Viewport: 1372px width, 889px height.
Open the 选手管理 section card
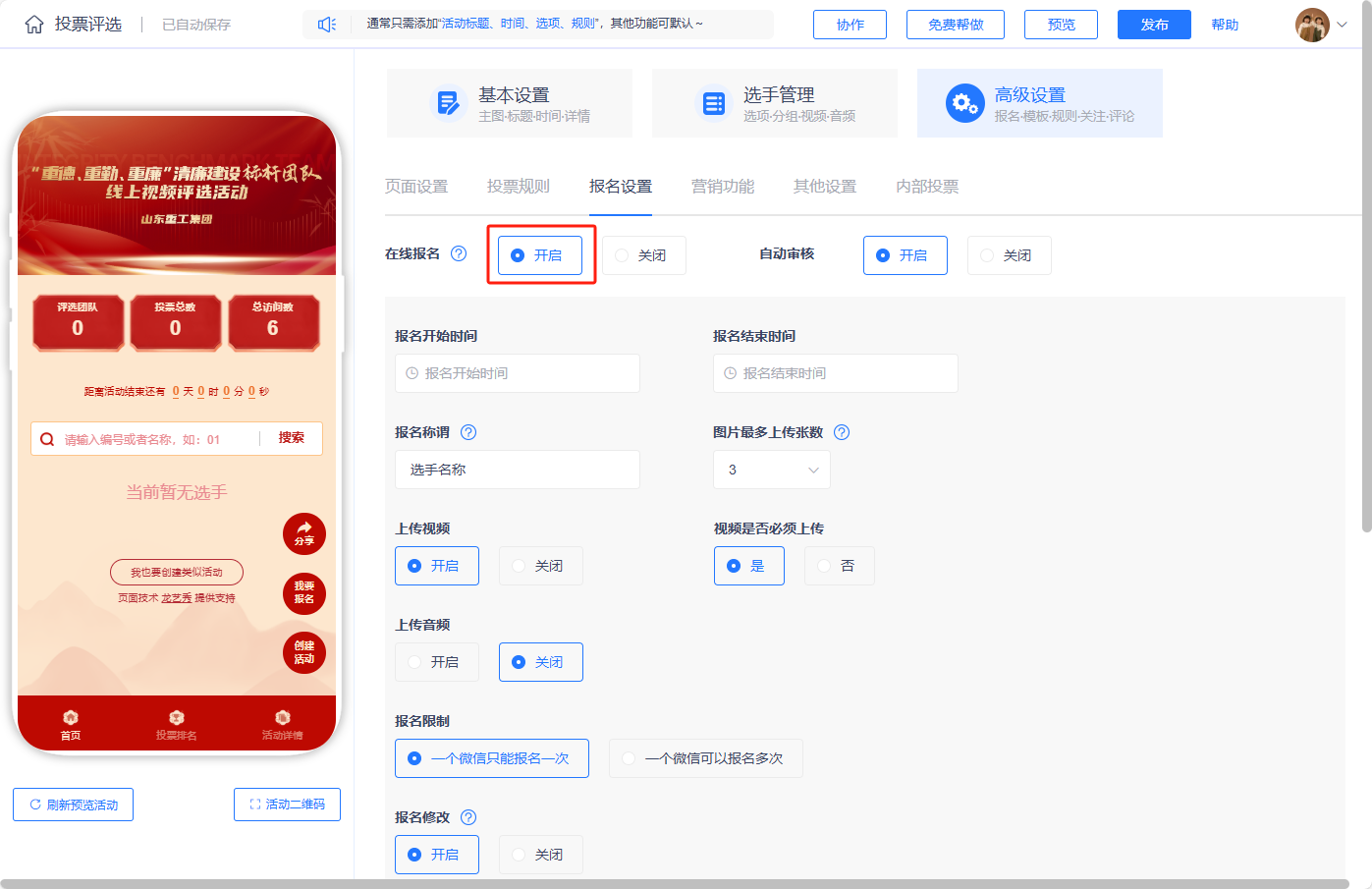tap(775, 103)
